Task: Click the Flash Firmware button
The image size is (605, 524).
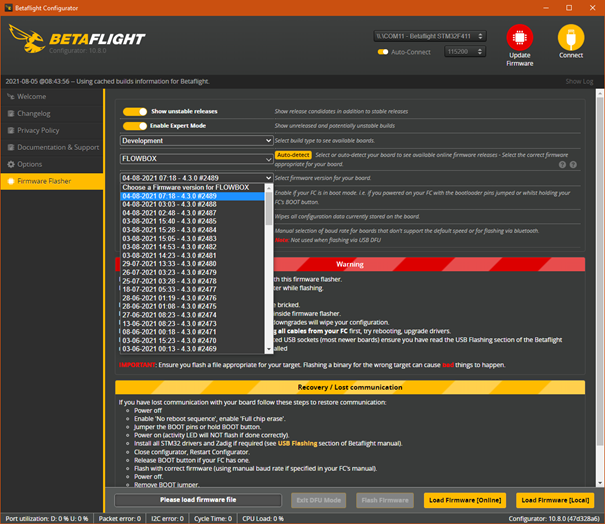Action: (385, 500)
